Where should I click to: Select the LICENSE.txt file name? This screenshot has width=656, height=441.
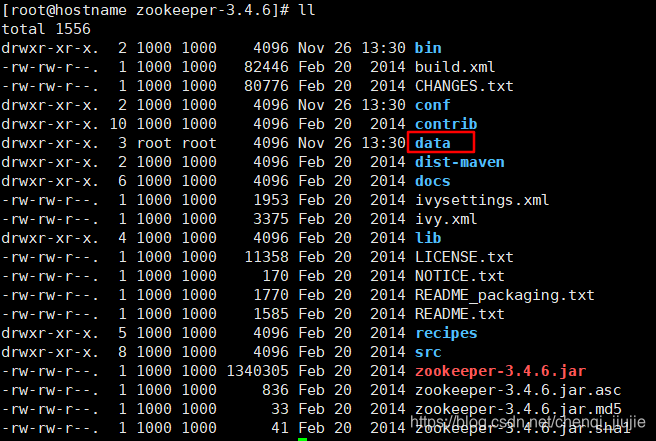464,257
